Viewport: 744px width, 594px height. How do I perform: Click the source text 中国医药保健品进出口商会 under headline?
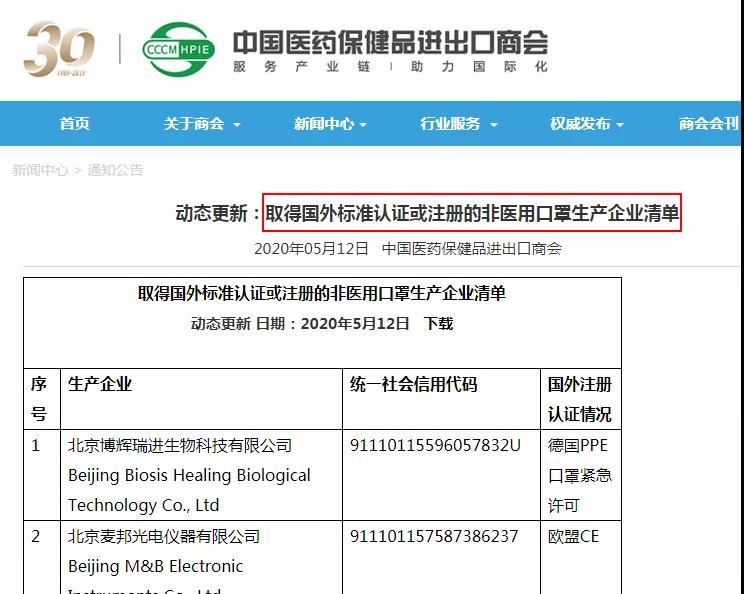(472, 249)
